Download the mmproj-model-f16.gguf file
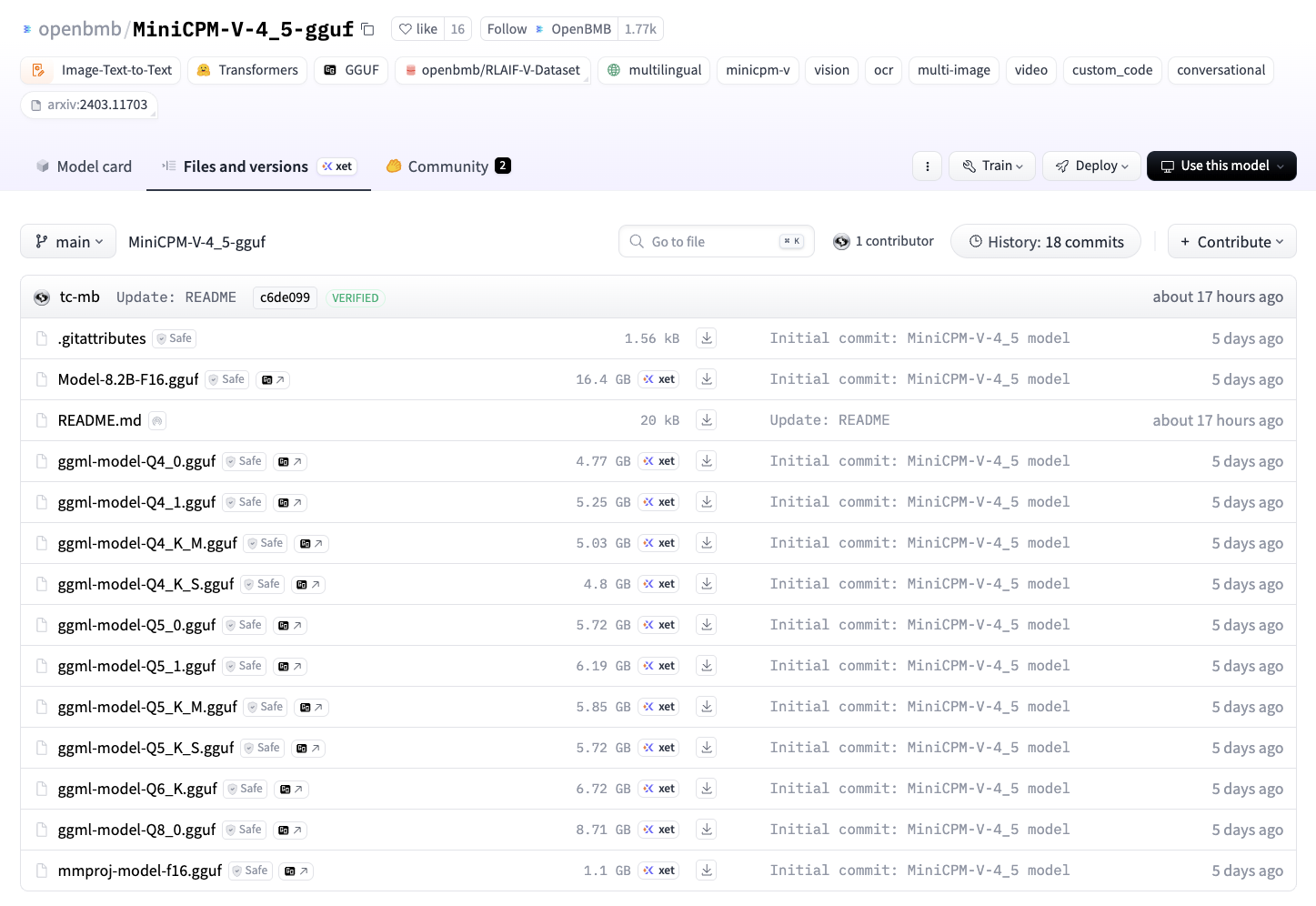The height and width of the screenshot is (906, 1316). coord(707,871)
